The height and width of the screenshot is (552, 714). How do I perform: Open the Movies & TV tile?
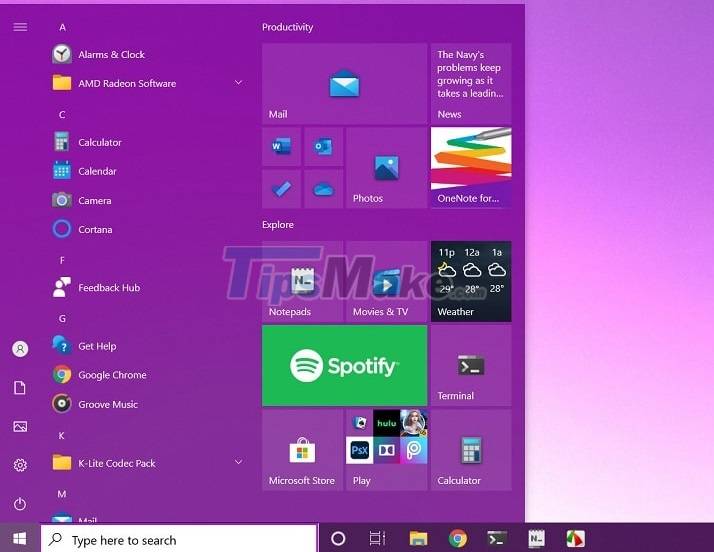(x=387, y=281)
